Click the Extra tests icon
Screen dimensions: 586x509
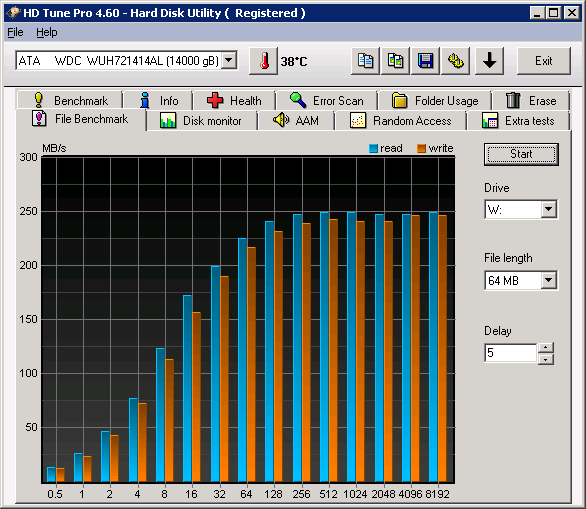point(490,121)
